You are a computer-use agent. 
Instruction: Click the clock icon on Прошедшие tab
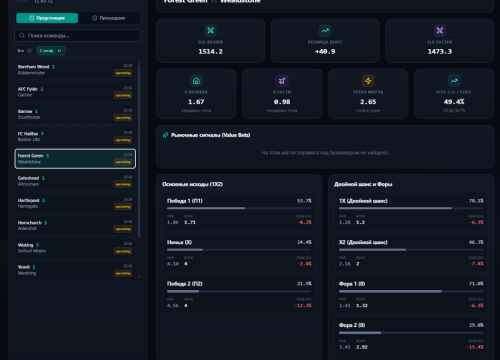click(x=95, y=18)
